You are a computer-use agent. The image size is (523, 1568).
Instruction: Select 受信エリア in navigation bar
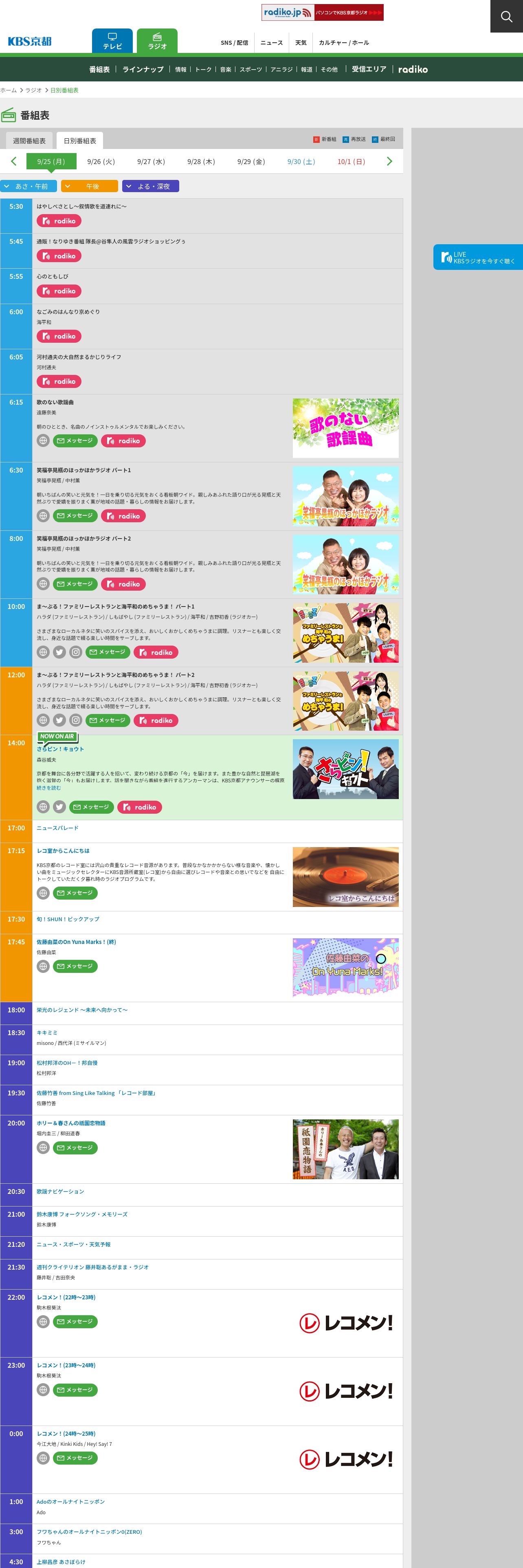click(x=369, y=69)
